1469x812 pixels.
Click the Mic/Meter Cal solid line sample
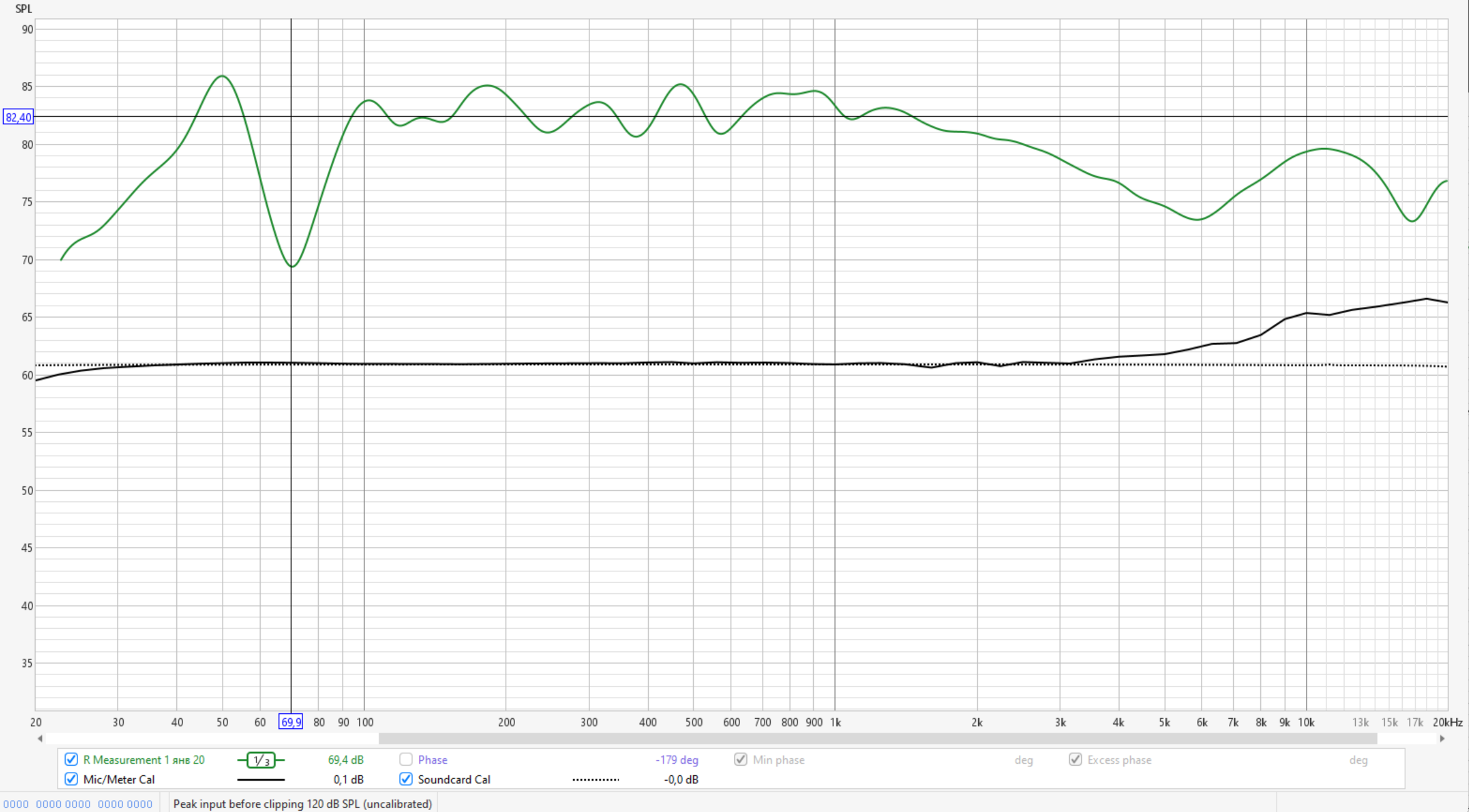(x=261, y=779)
